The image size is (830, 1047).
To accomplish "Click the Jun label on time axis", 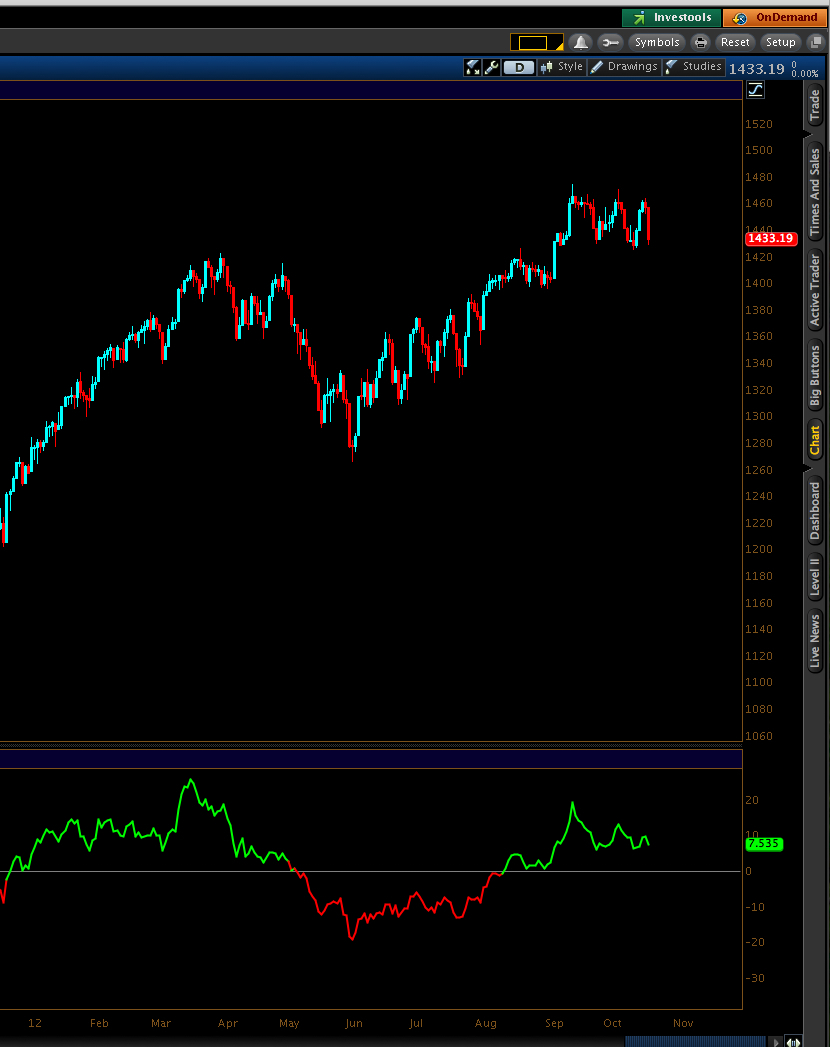I will (354, 1023).
